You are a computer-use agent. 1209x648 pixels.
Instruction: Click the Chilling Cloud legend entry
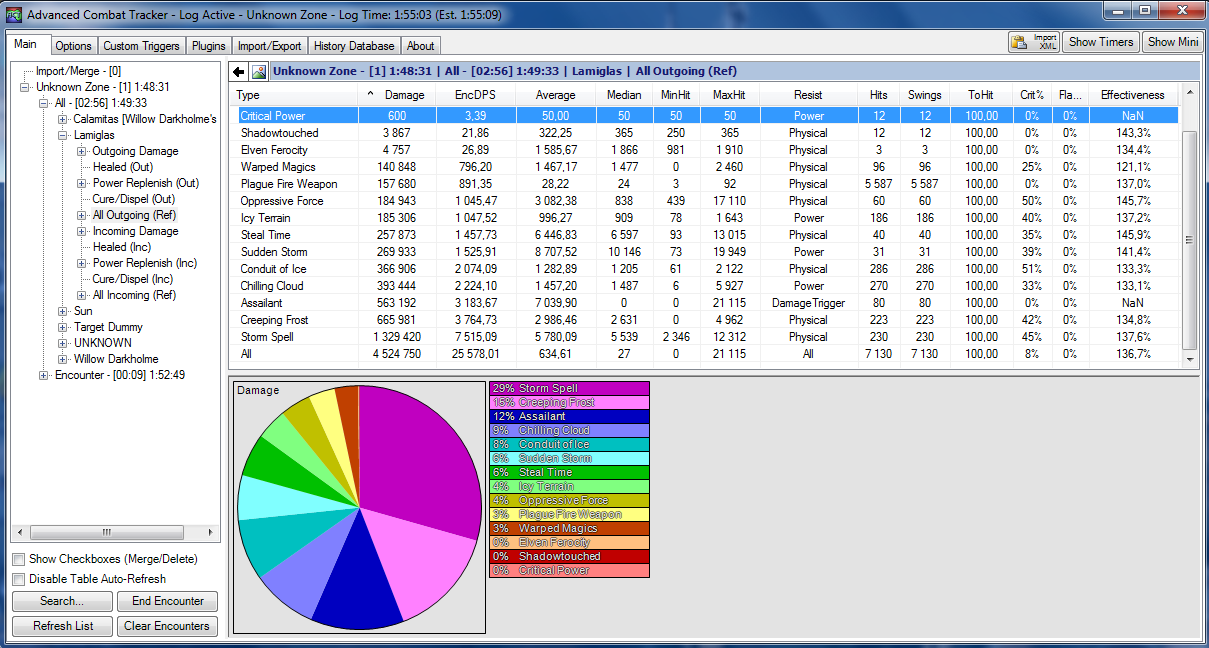(x=569, y=430)
